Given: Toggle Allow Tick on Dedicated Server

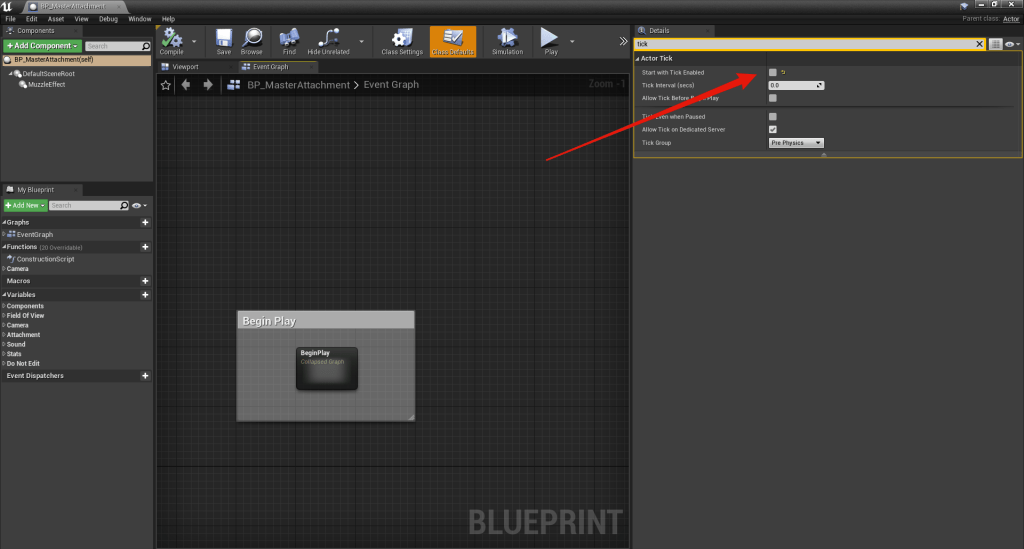Looking at the screenshot, I should (773, 129).
